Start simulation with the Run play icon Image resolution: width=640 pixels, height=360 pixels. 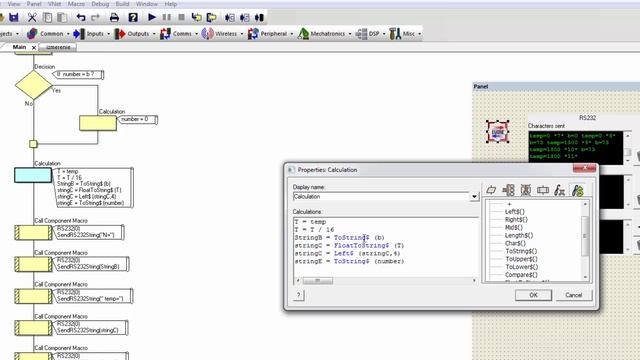152,18
